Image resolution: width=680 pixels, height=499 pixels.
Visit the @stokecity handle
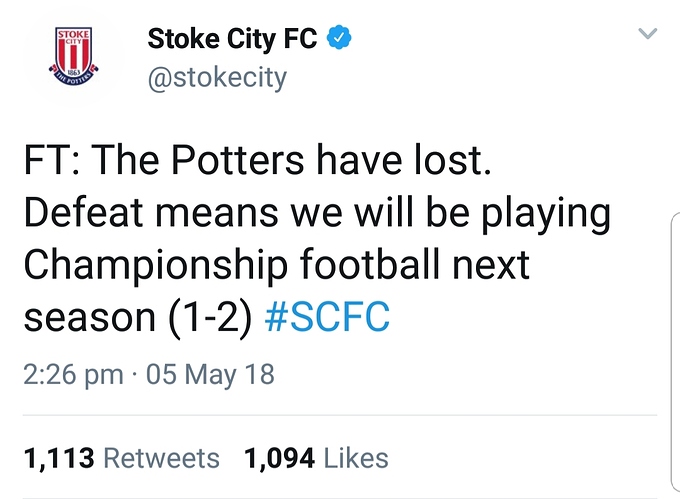point(217,78)
